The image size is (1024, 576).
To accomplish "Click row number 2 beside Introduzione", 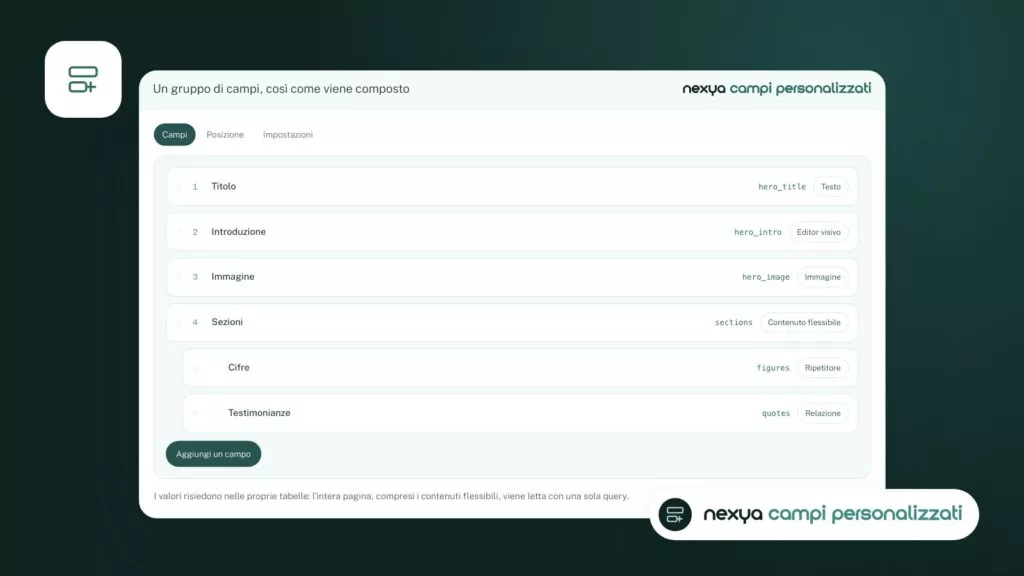I will 195,232.
